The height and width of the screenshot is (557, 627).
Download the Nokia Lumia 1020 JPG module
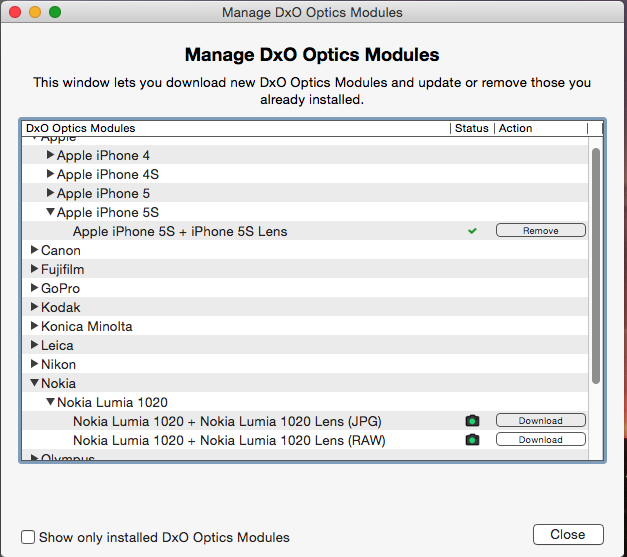point(541,420)
